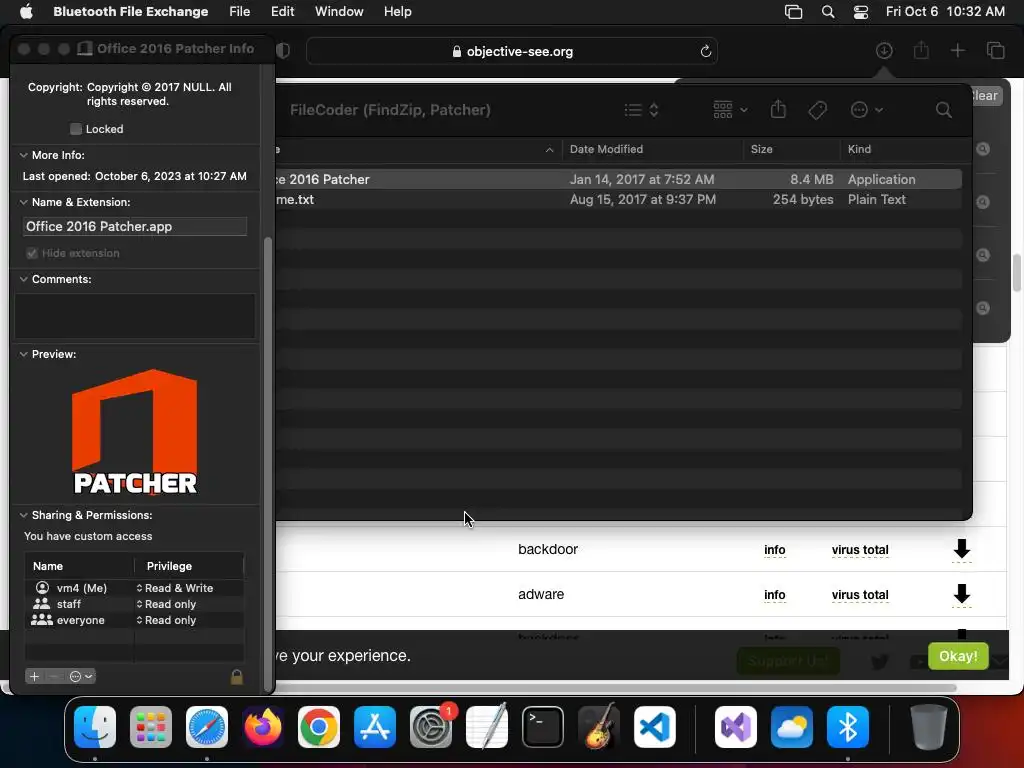
Task: Open Weather app in the Dock
Action: (x=792, y=727)
